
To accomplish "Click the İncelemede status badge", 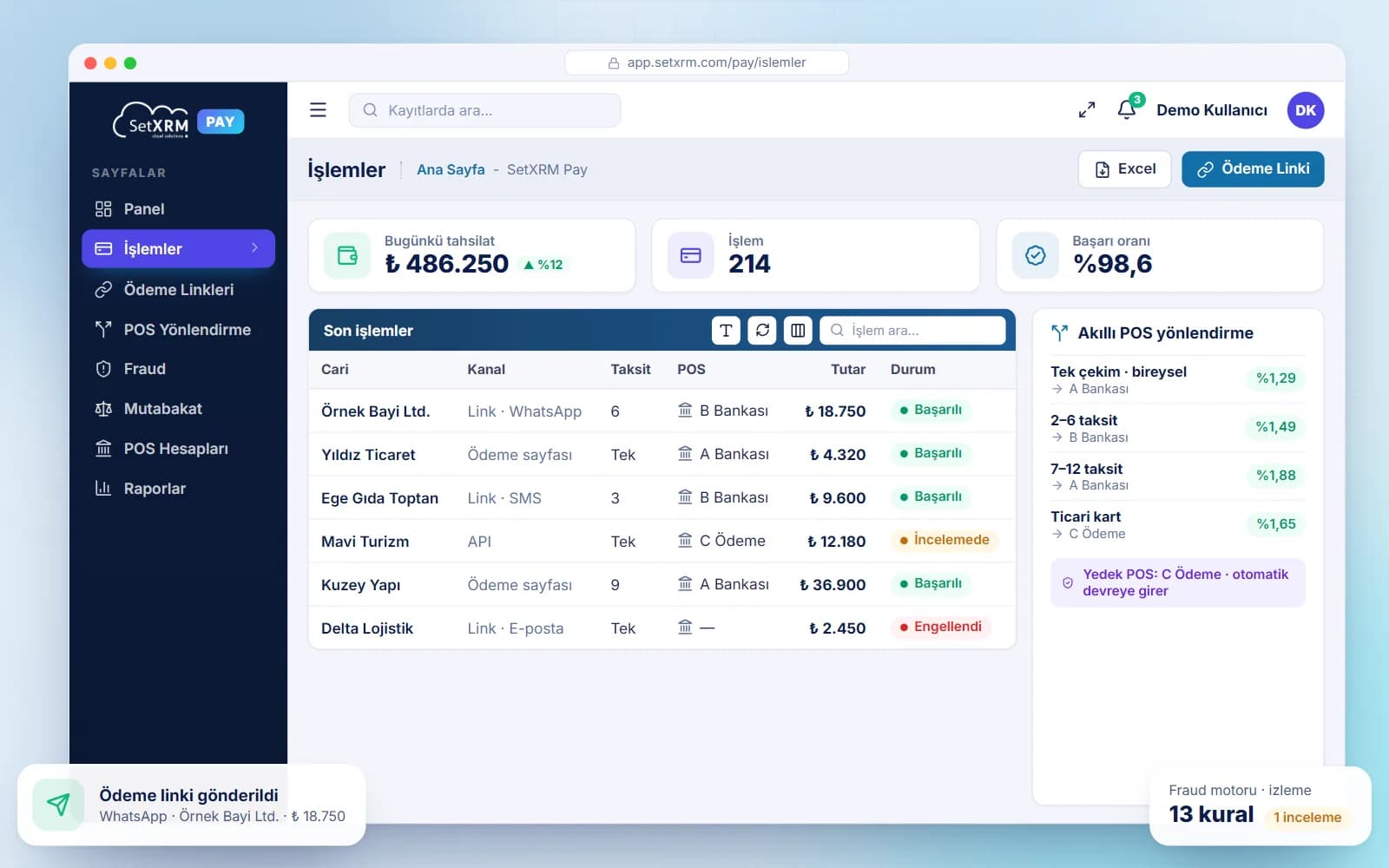I will click(945, 540).
